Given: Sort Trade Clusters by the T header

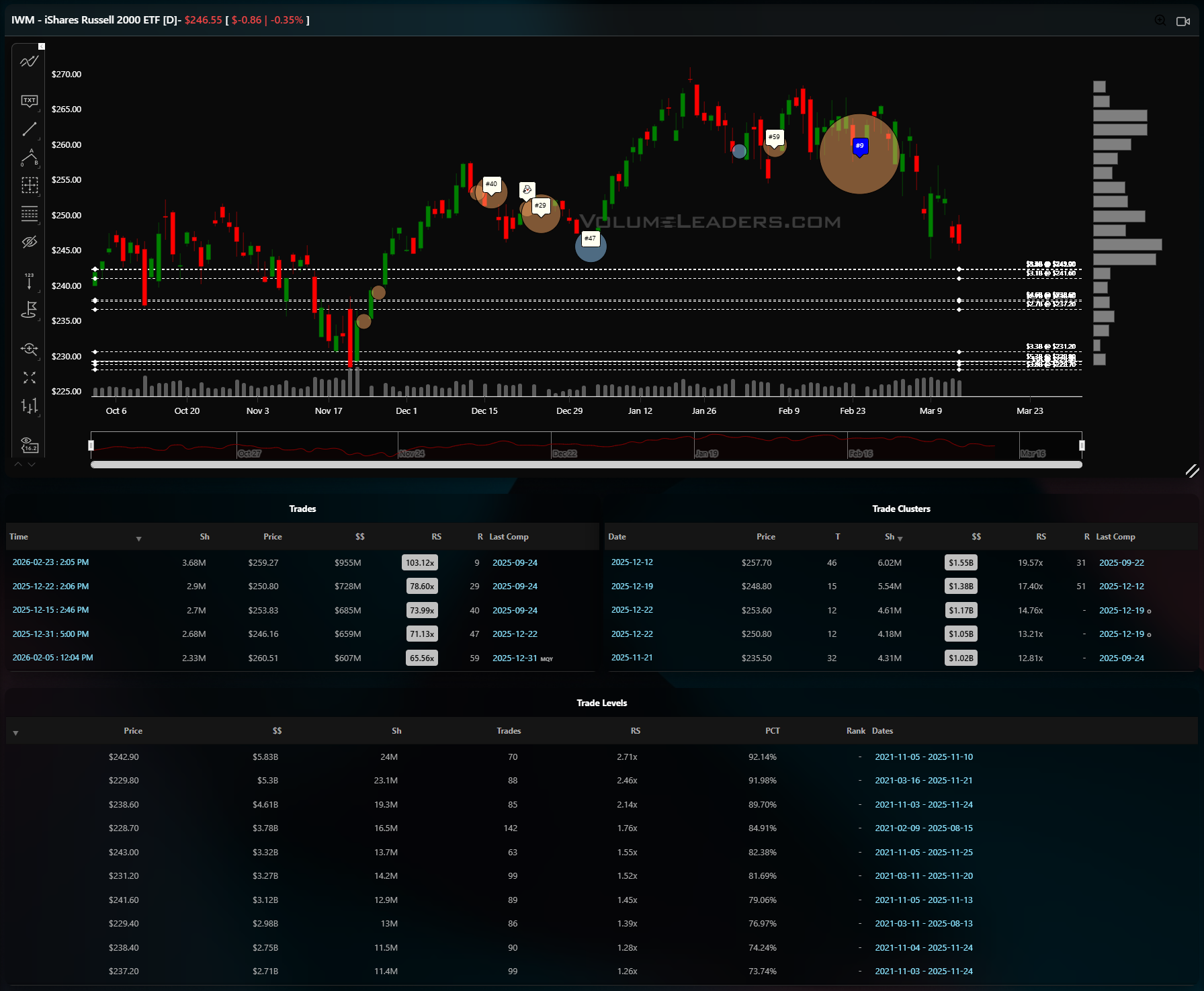Looking at the screenshot, I should point(837,537).
